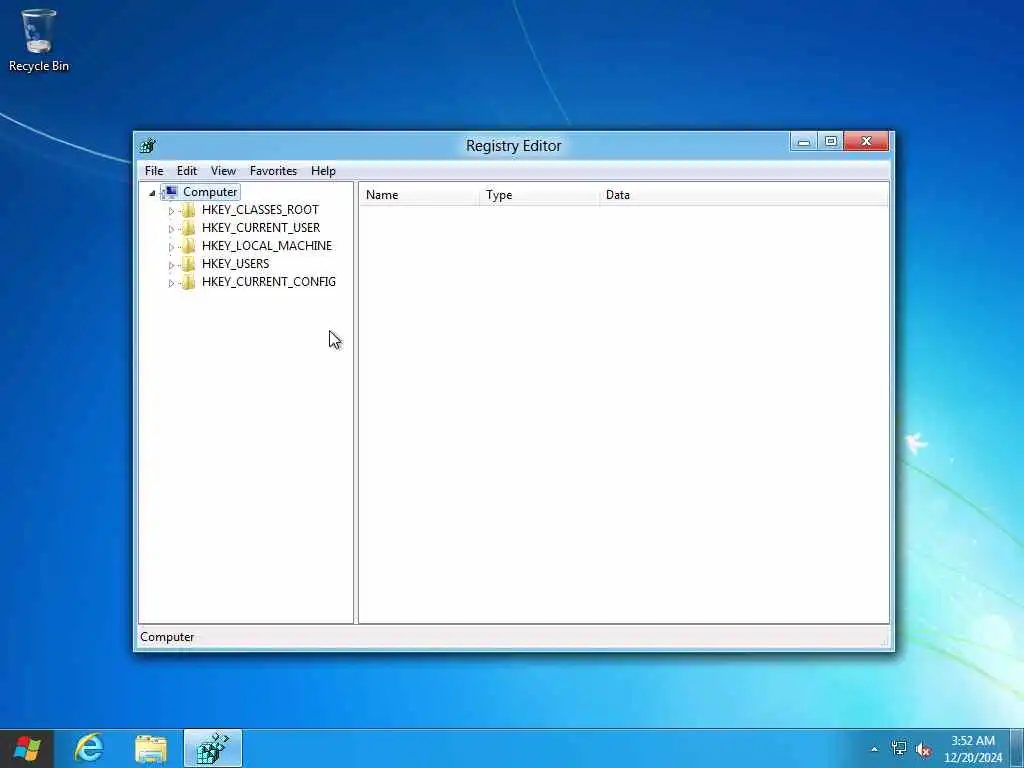This screenshot has height=768, width=1024.
Task: Open File Explorer from taskbar
Action: coord(151,748)
